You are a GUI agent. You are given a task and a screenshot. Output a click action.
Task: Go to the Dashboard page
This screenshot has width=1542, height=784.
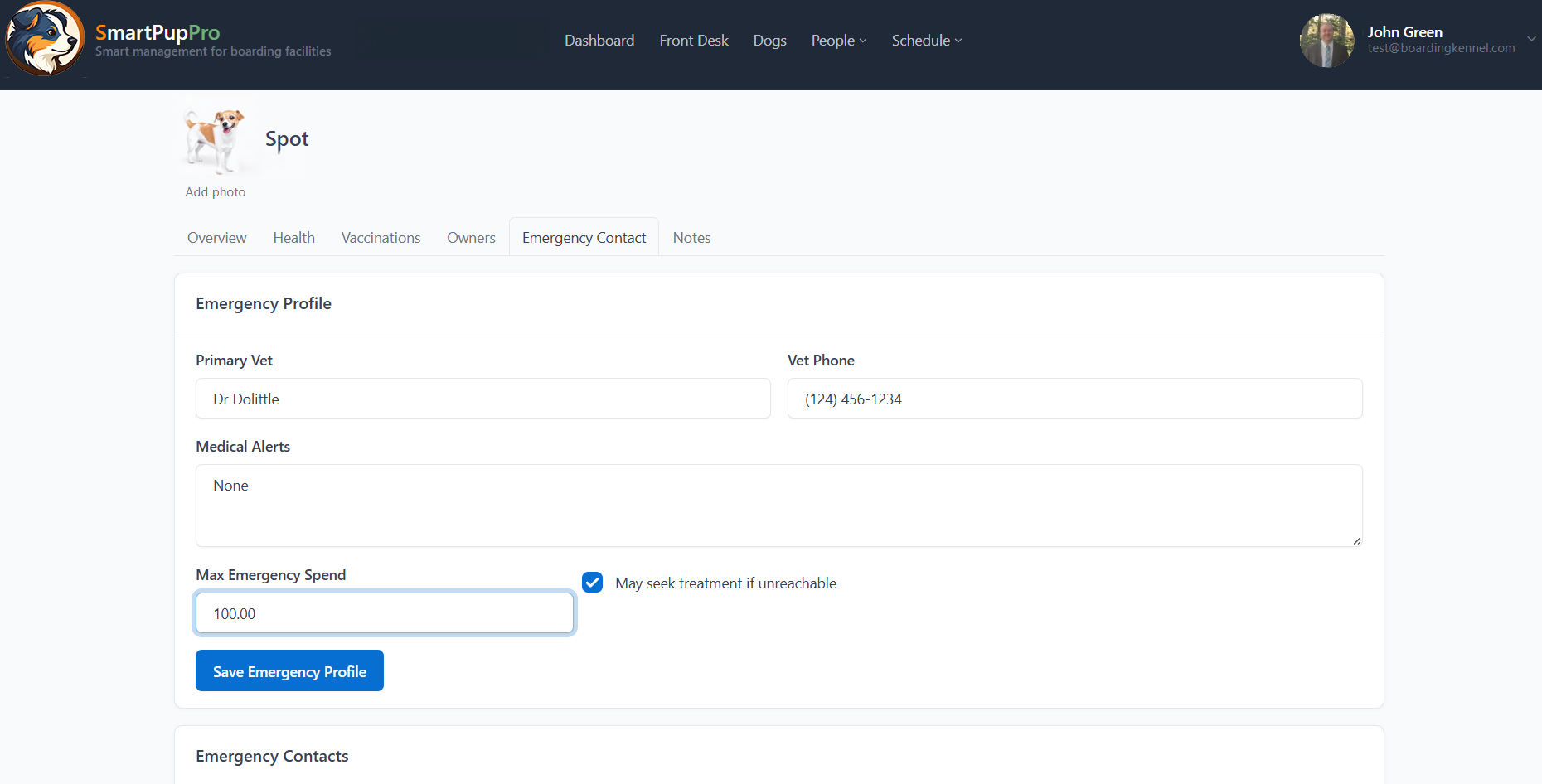[599, 41]
